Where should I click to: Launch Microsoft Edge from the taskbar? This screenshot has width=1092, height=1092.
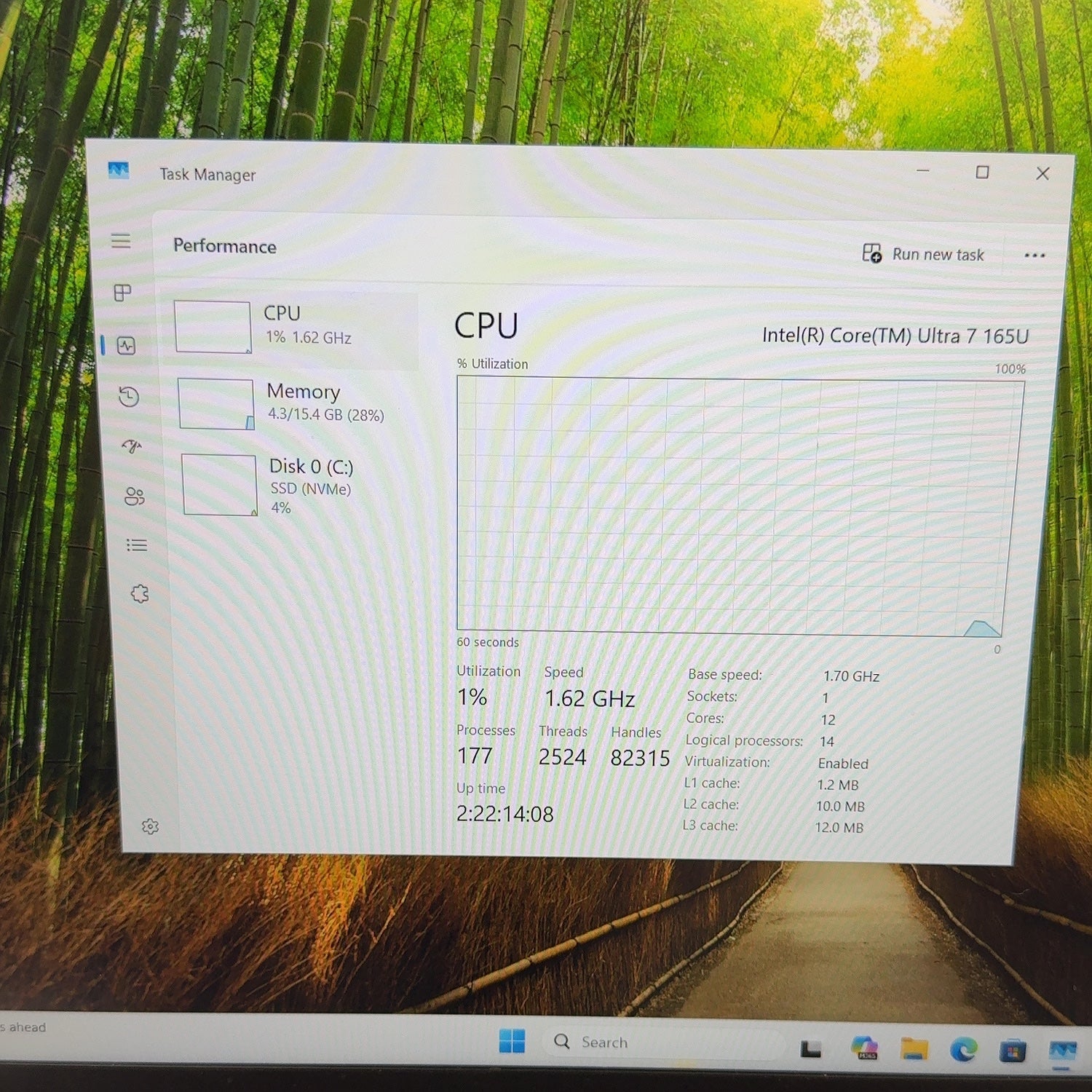pos(963,1050)
